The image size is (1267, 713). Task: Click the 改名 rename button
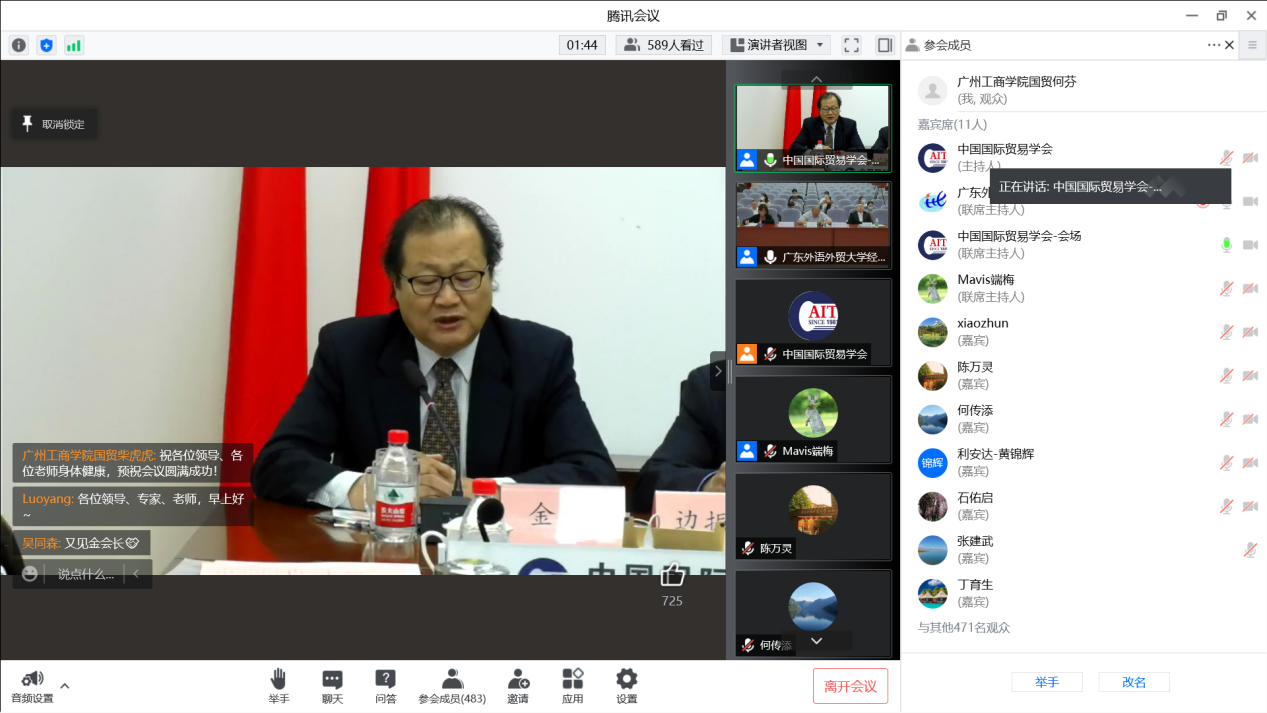coord(1134,682)
